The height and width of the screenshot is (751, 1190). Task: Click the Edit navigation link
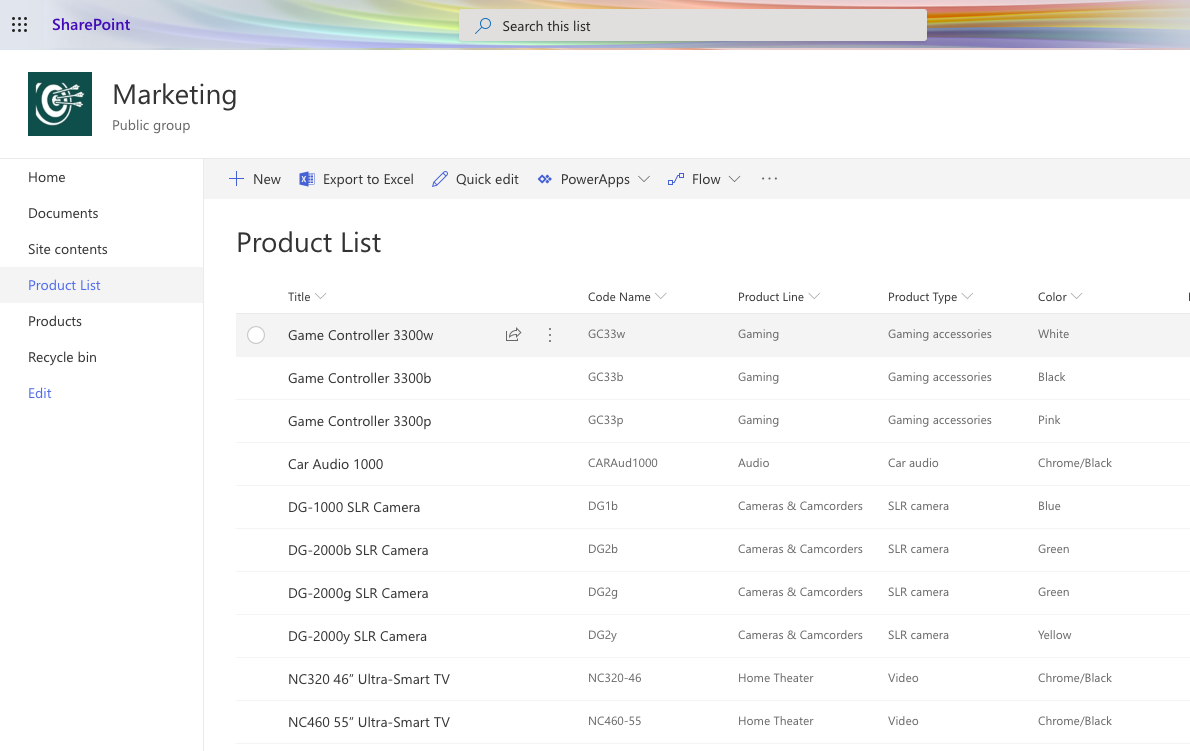40,393
